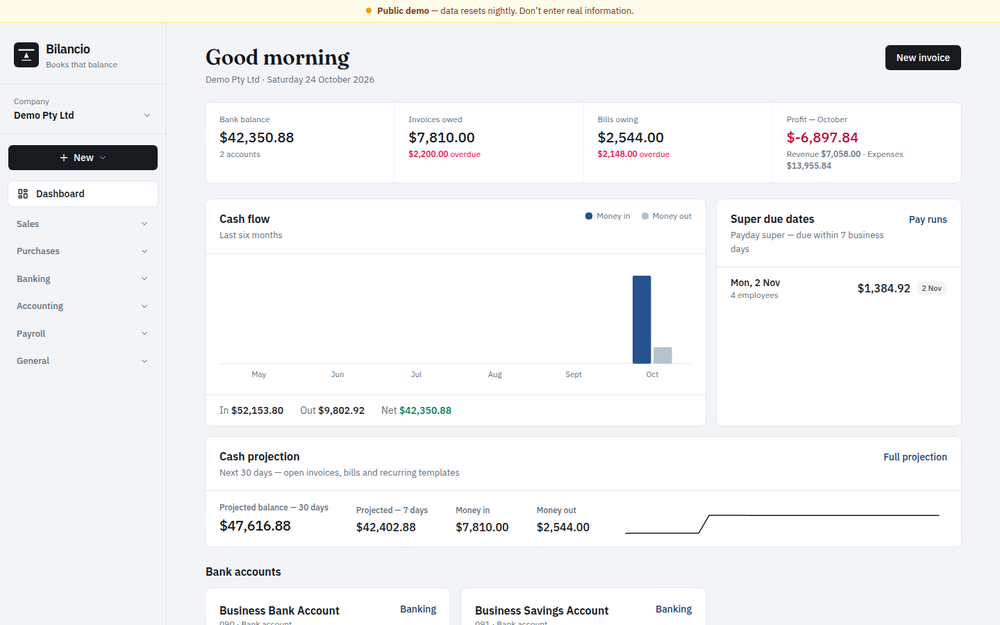This screenshot has width=1000, height=625.
Task: Create a New invoice
Action: pos(923,57)
